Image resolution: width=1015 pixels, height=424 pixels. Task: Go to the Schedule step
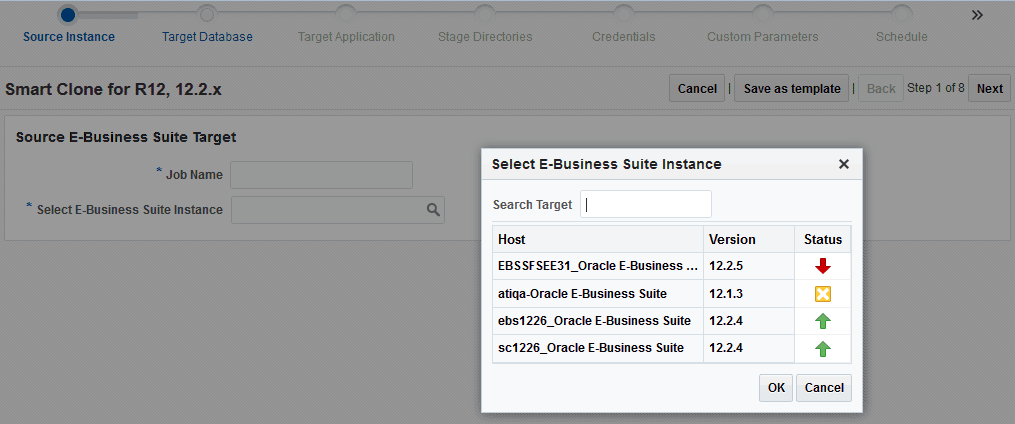click(902, 37)
